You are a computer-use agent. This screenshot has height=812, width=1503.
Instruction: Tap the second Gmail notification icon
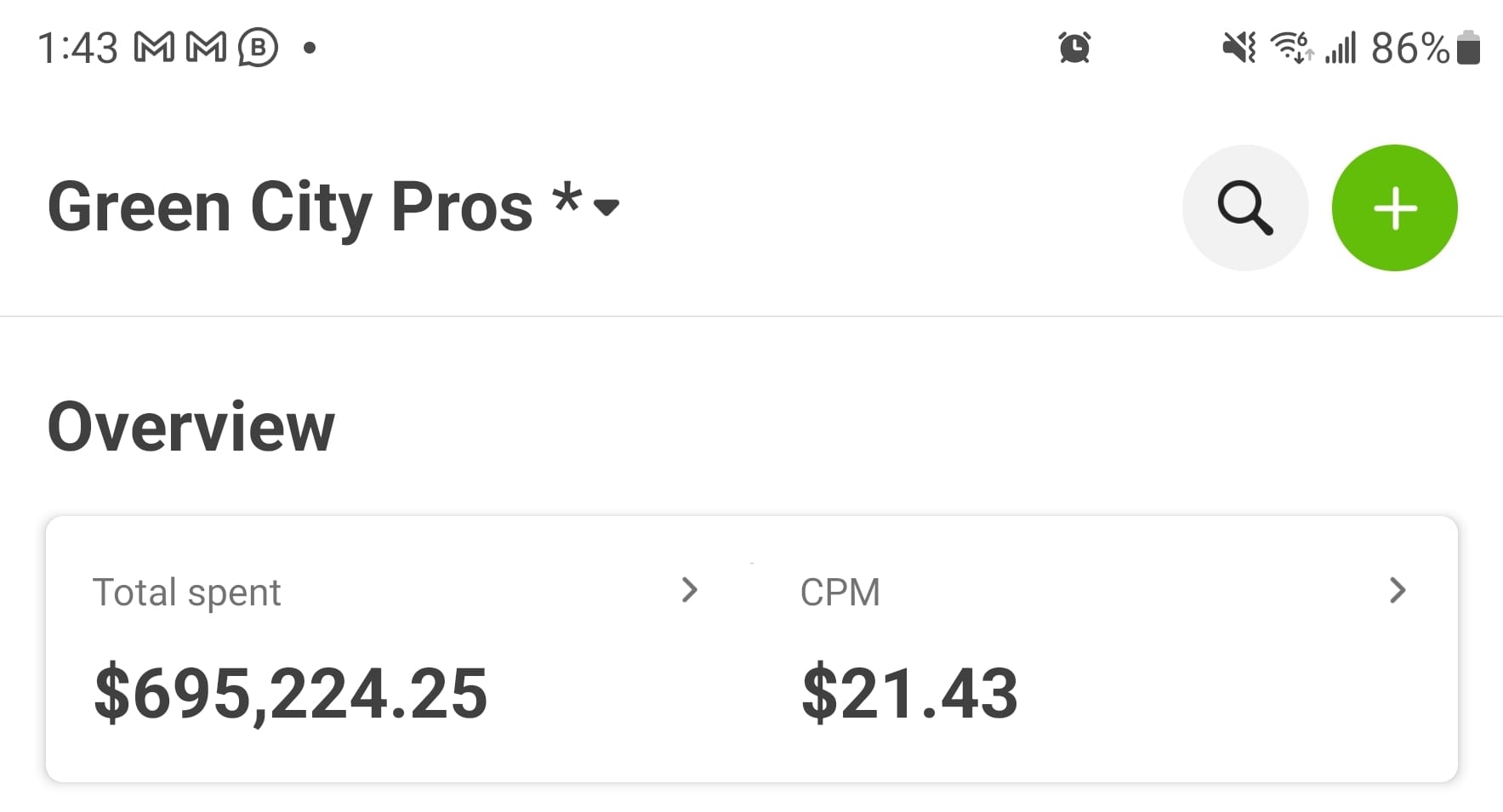pos(206,48)
